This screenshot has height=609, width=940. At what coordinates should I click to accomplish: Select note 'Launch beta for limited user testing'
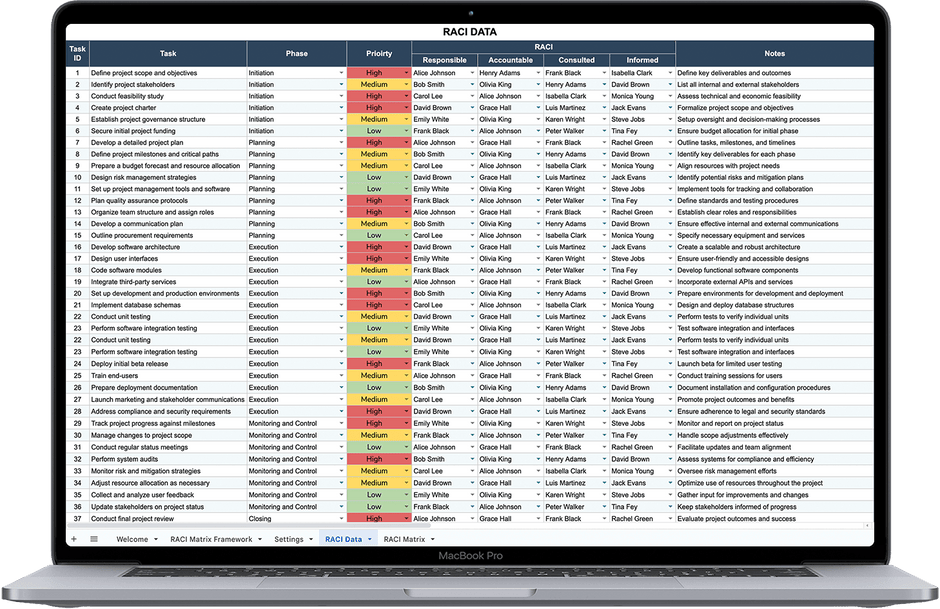(775, 364)
